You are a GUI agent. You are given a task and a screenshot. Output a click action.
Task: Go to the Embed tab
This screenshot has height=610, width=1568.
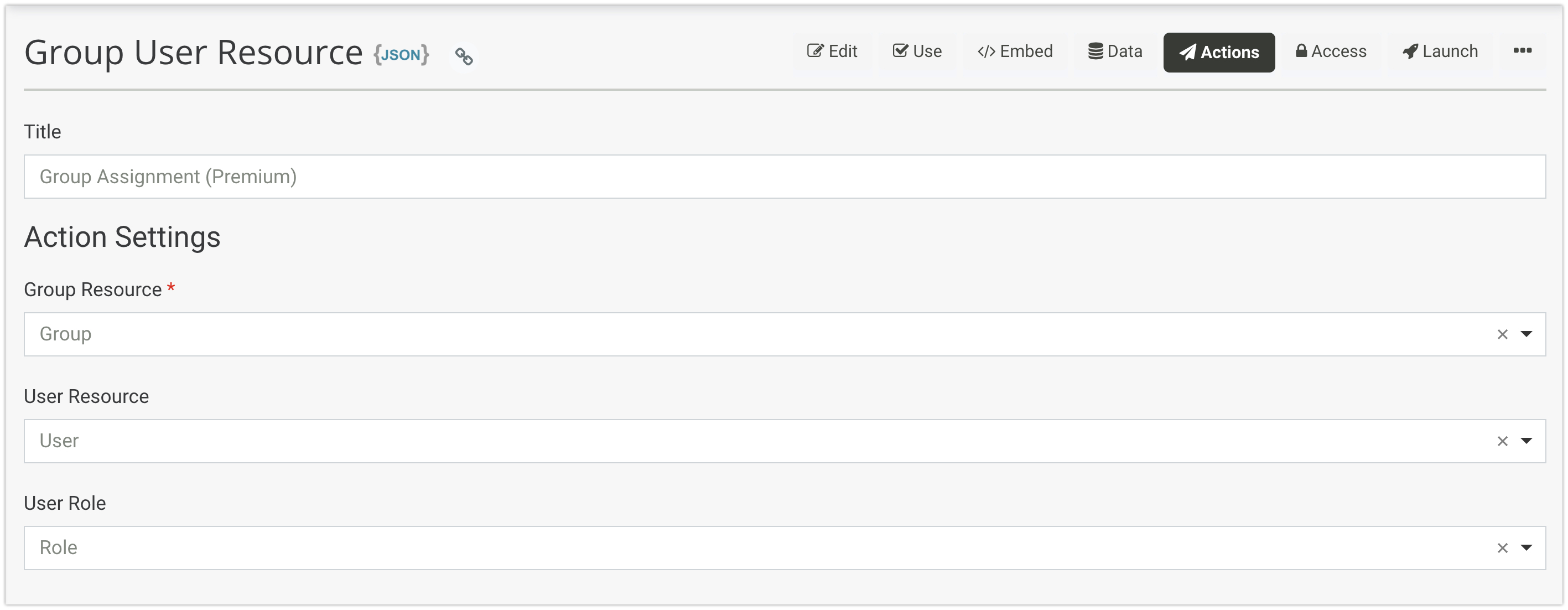click(x=1015, y=51)
